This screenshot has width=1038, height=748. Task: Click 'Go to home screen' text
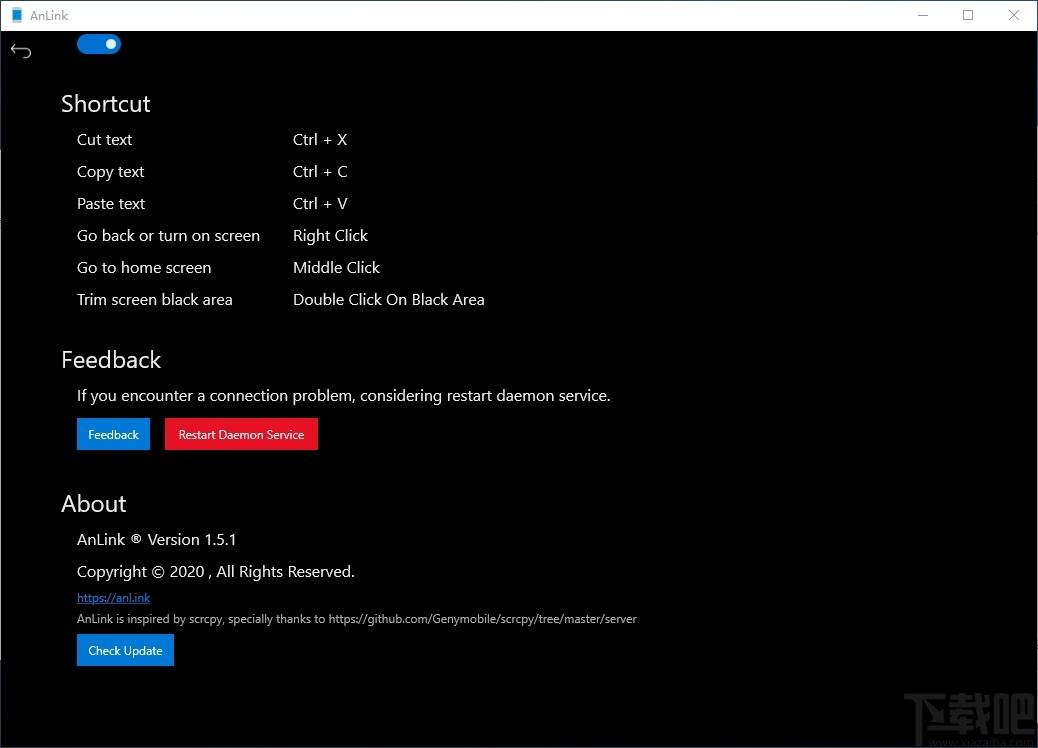[x=144, y=267]
